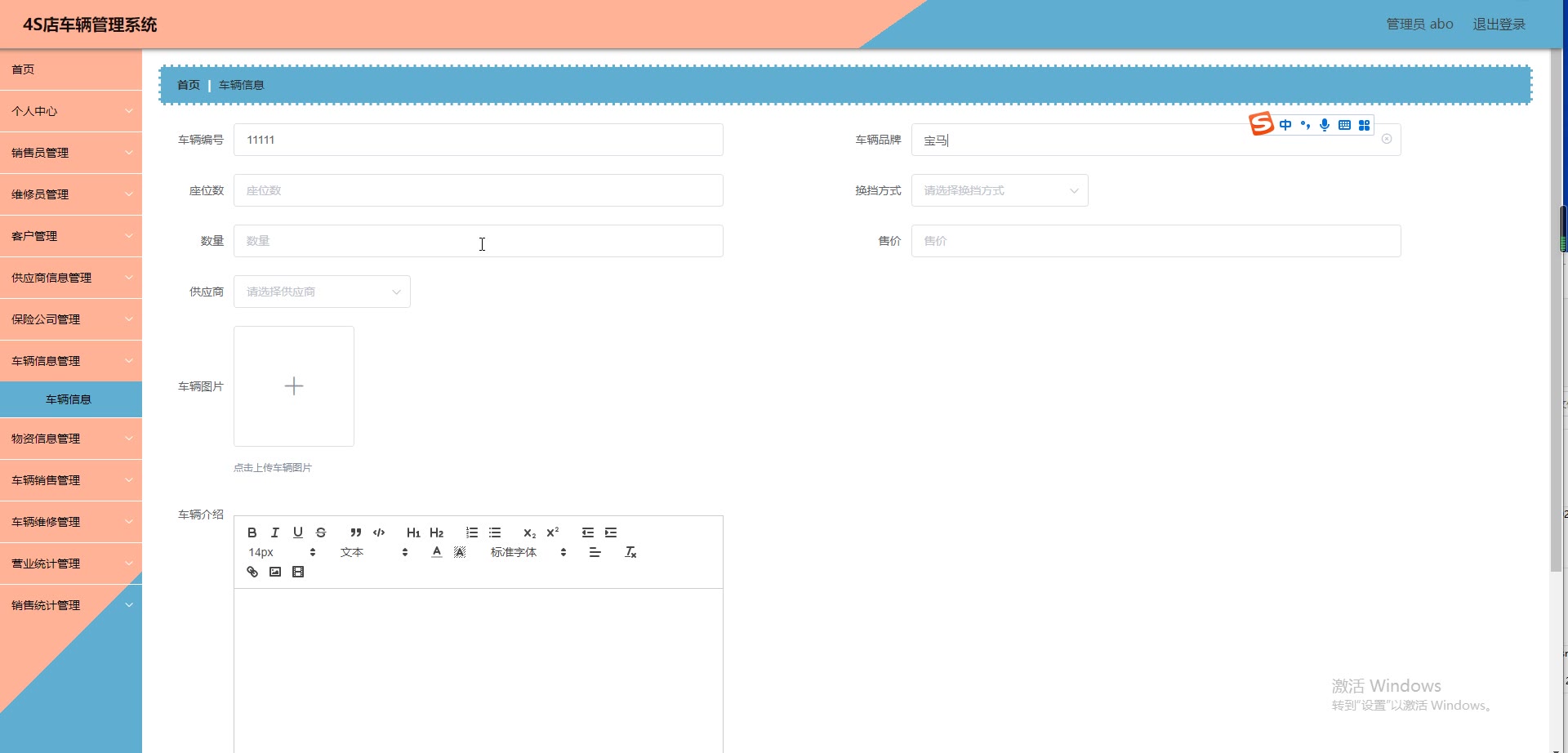The width and height of the screenshot is (1568, 753).
Task: Insert a blockquote in editor
Action: (356, 532)
